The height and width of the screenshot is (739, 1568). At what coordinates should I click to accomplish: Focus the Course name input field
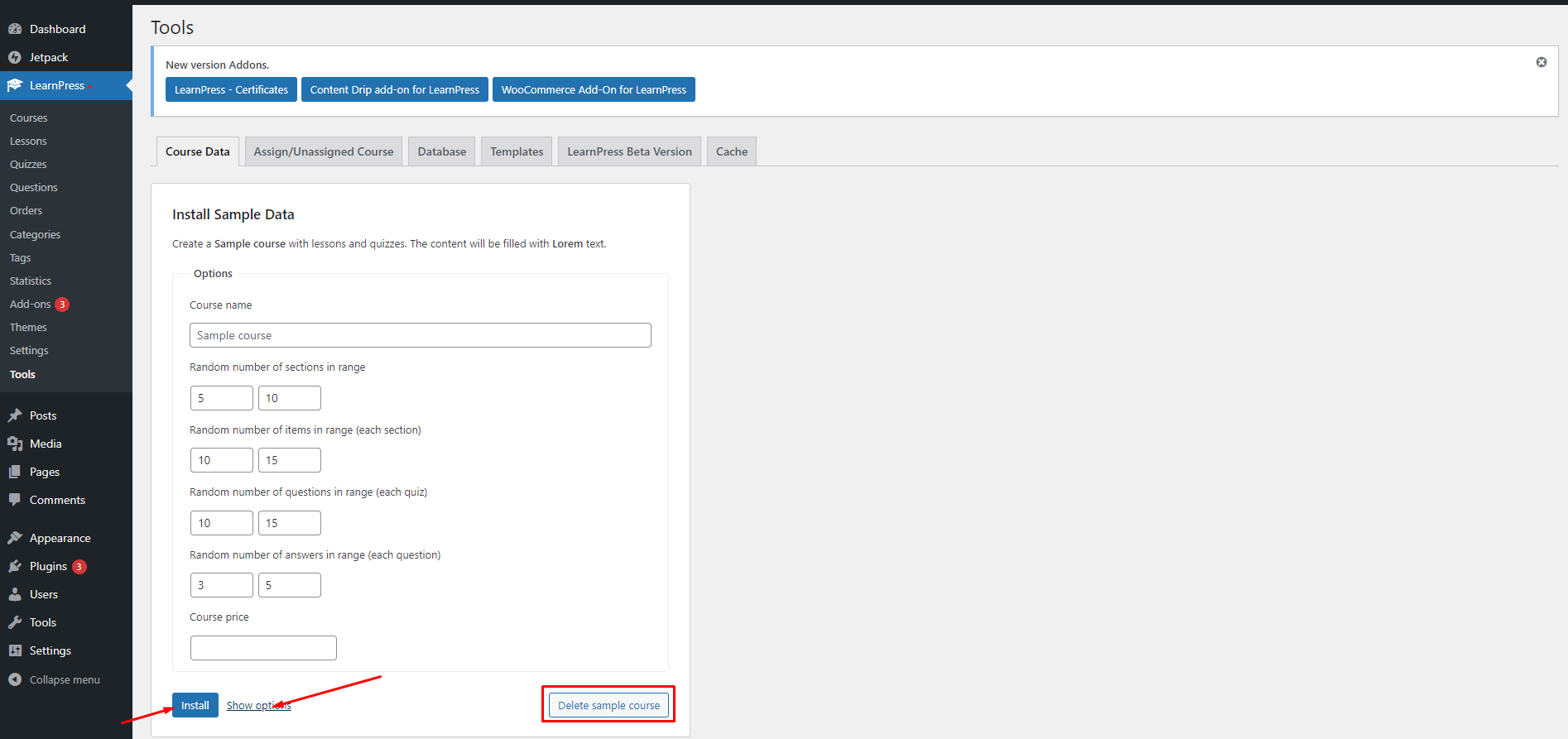421,335
